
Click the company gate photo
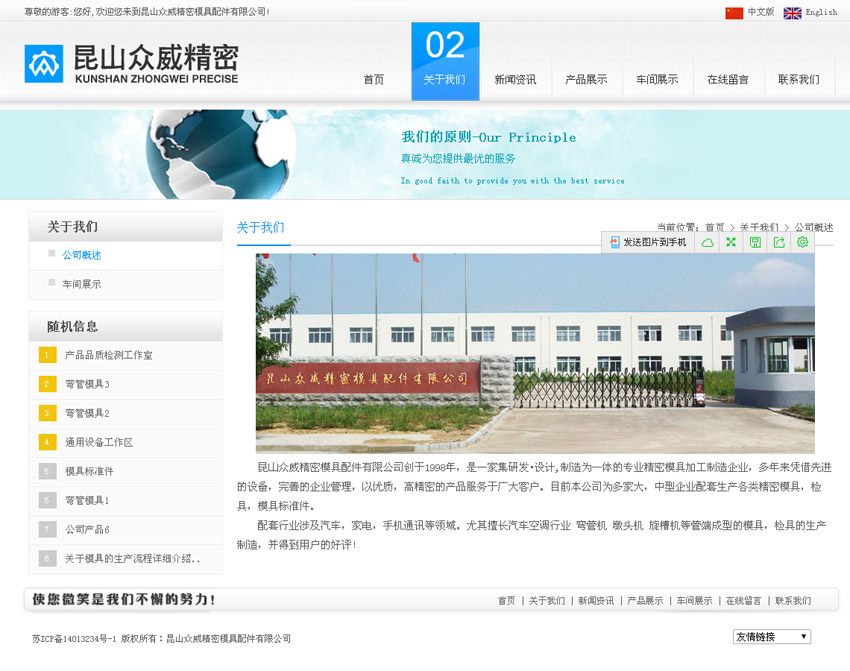[x=534, y=353]
